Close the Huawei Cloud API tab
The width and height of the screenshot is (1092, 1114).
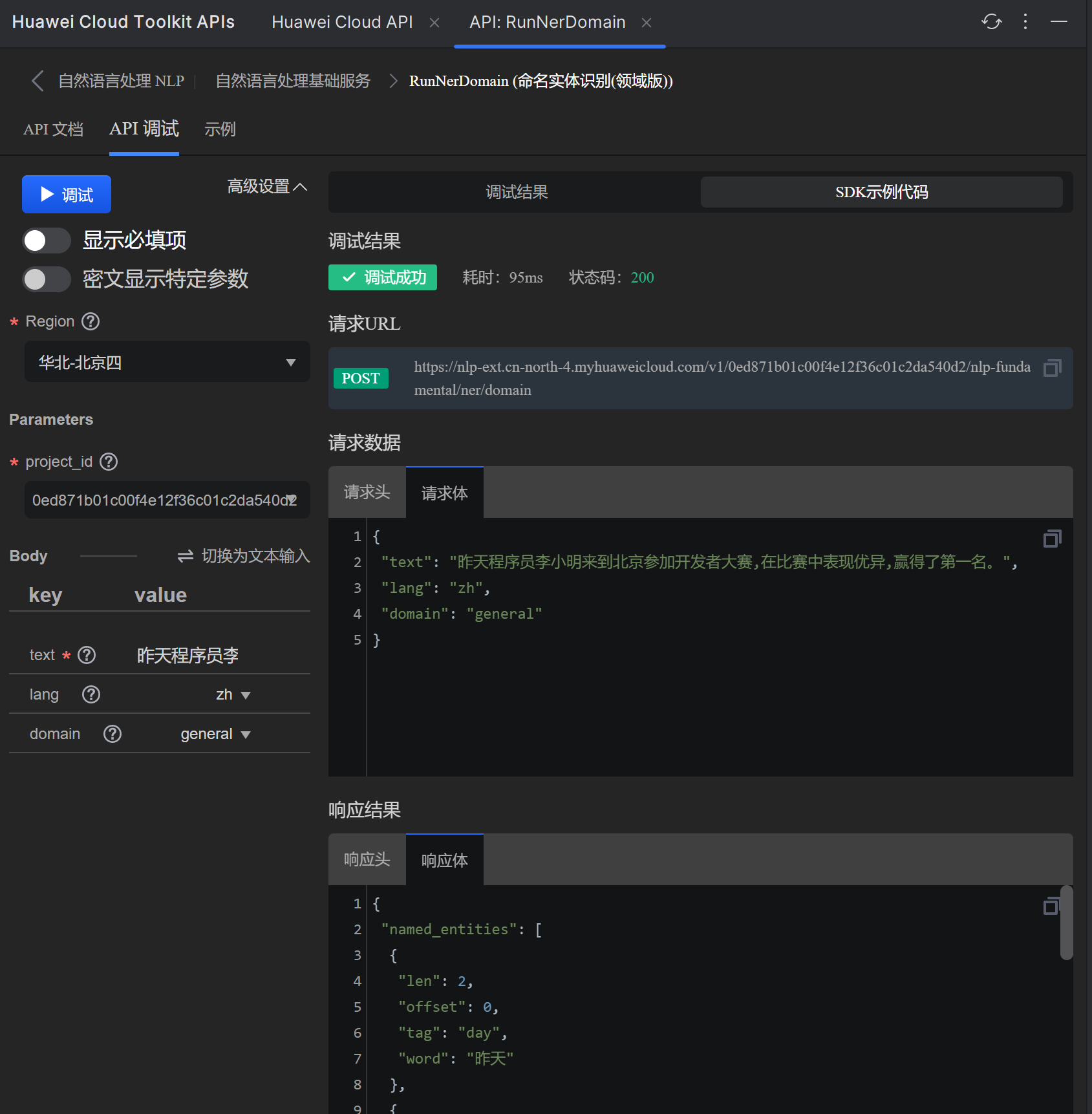434,23
